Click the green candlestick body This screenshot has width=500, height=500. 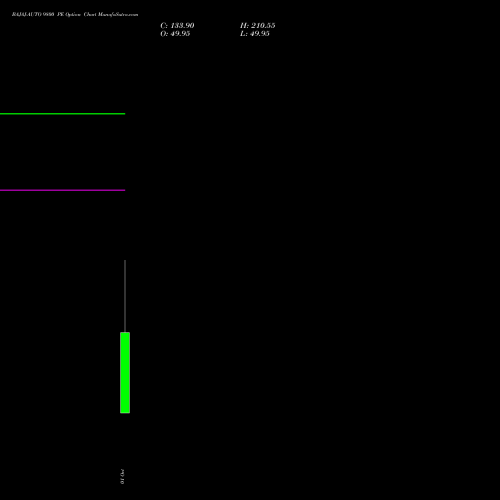coord(125,373)
